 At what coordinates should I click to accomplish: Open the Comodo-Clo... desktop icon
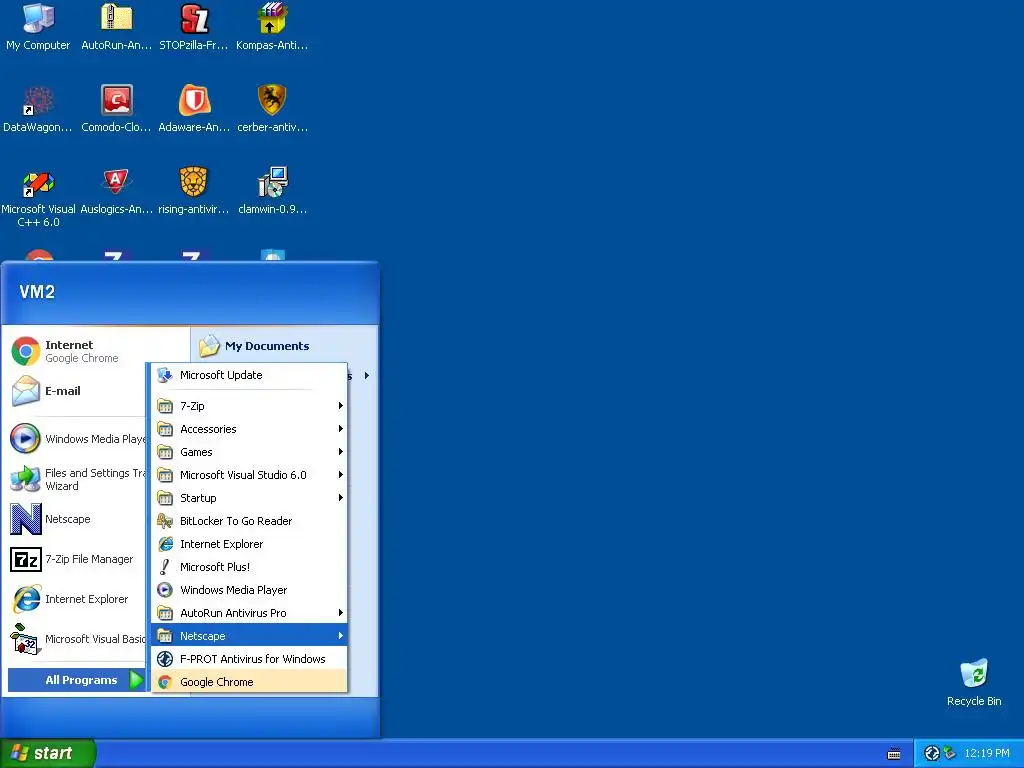[x=116, y=109]
